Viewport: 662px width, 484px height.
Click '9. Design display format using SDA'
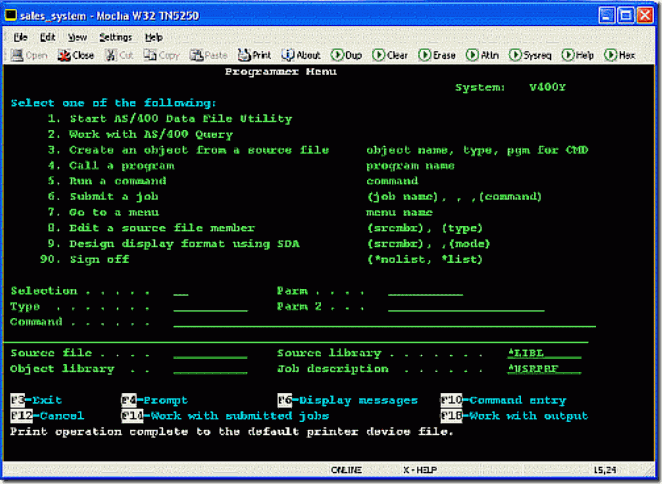tap(174, 244)
